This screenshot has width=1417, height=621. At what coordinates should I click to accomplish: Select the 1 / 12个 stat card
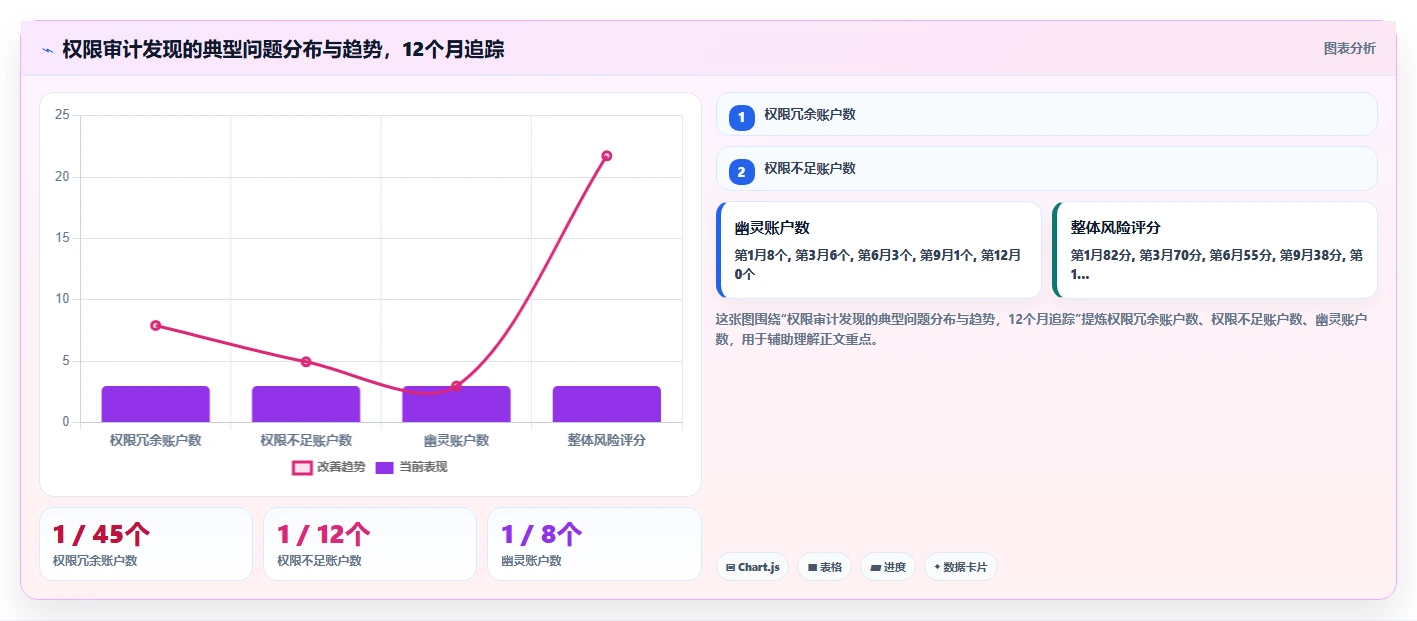370,544
